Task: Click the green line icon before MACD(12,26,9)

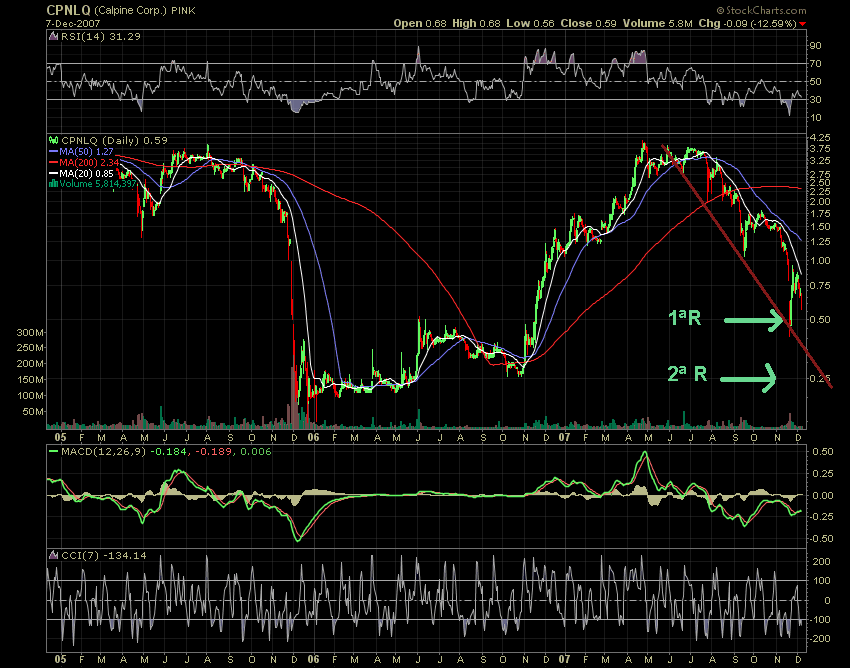Action: [54, 451]
